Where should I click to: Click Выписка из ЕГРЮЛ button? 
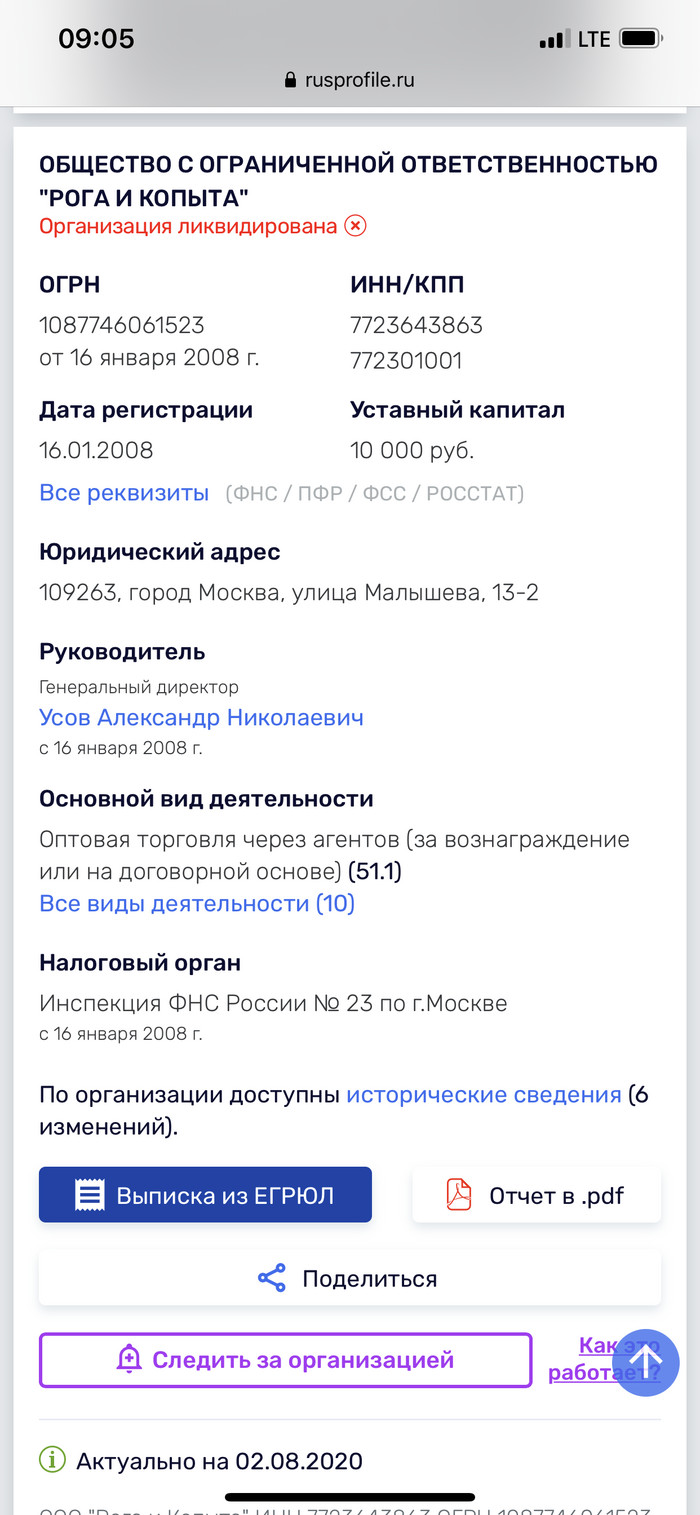[x=205, y=1195]
